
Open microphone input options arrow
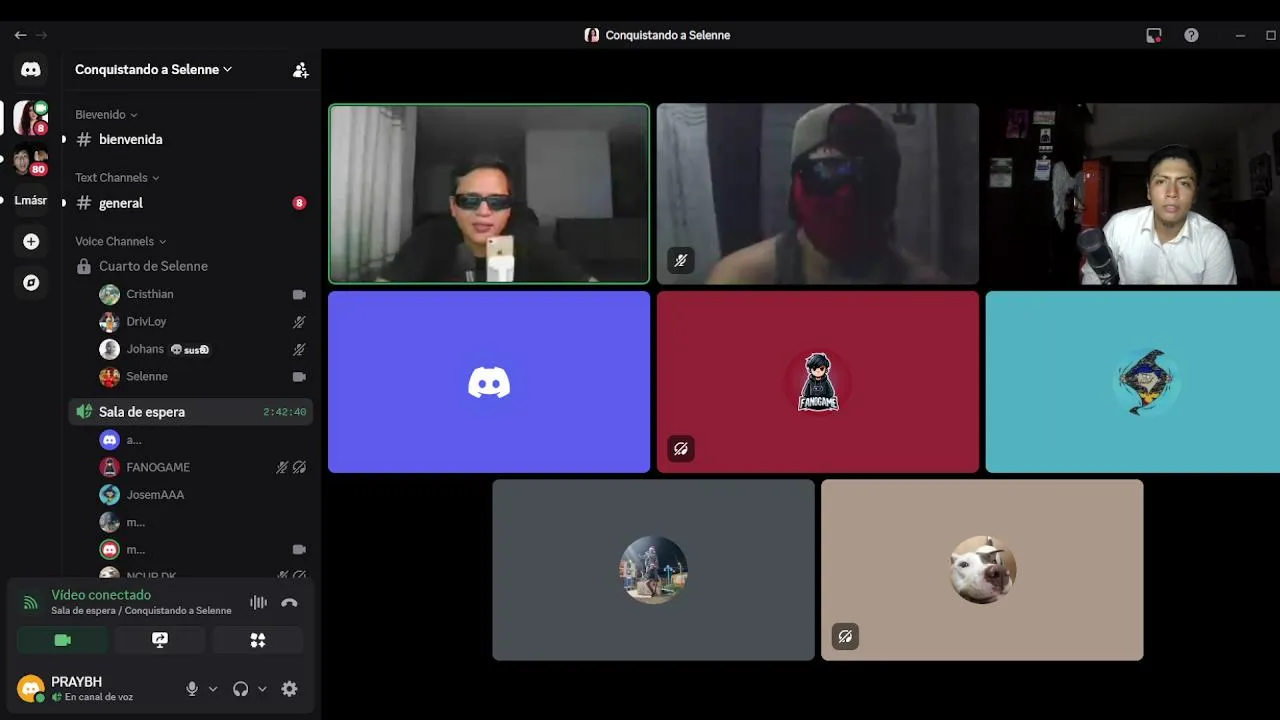point(212,689)
